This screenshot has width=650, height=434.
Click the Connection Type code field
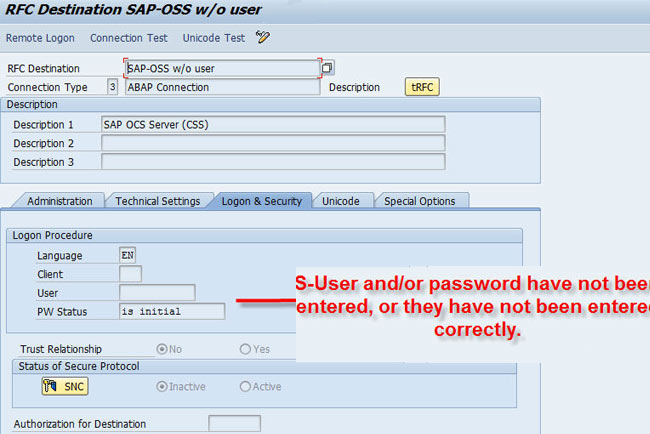pos(112,87)
